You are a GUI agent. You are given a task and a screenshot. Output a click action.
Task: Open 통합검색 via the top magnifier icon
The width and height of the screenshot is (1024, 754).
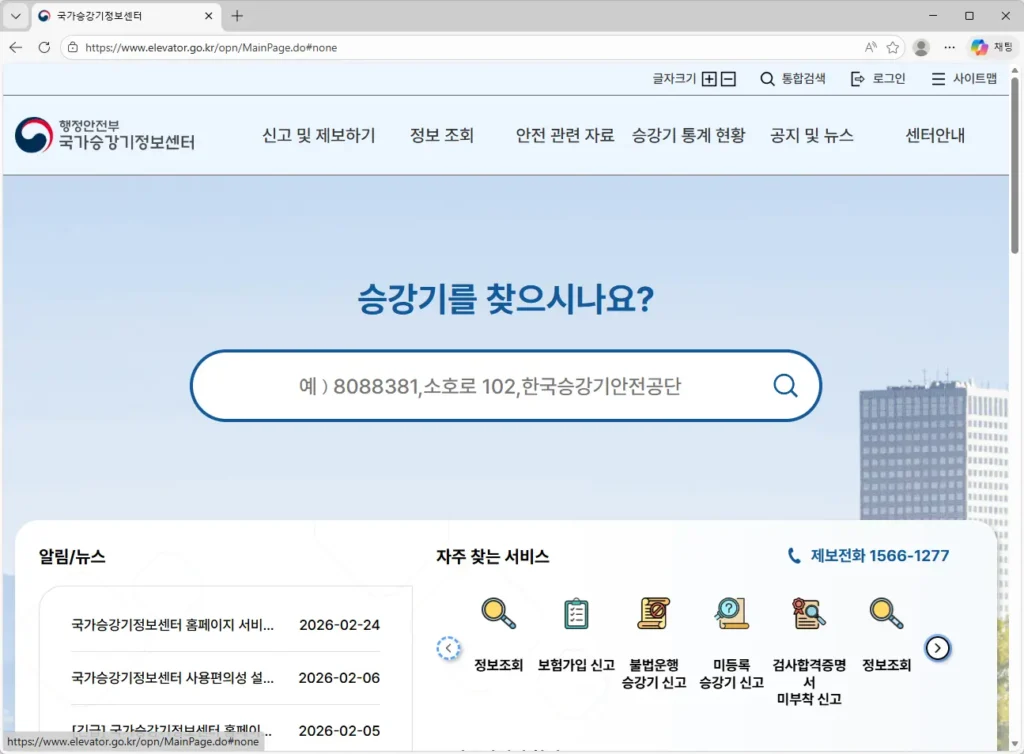click(x=765, y=79)
